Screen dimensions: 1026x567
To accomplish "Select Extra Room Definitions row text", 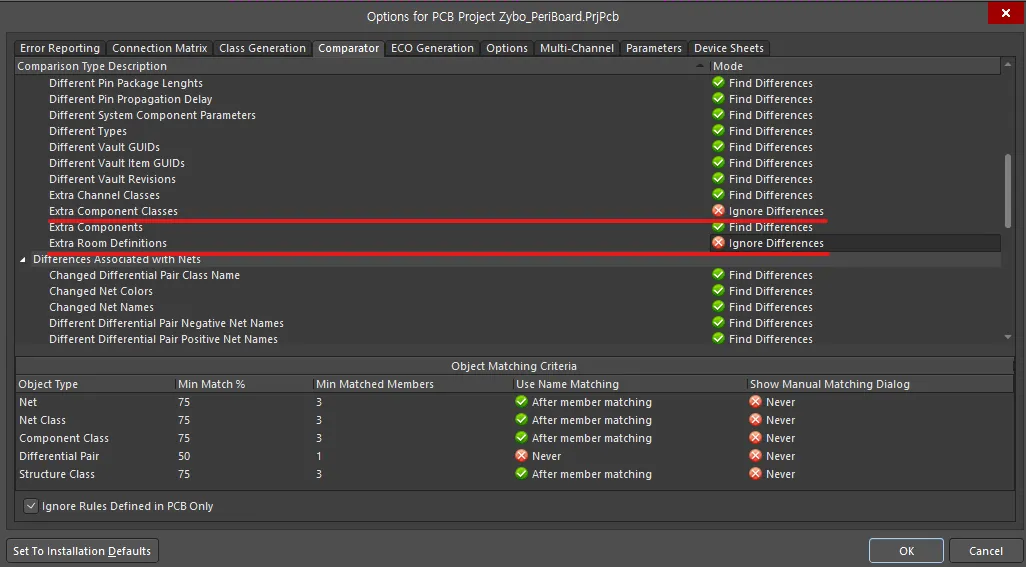I will (108, 243).
